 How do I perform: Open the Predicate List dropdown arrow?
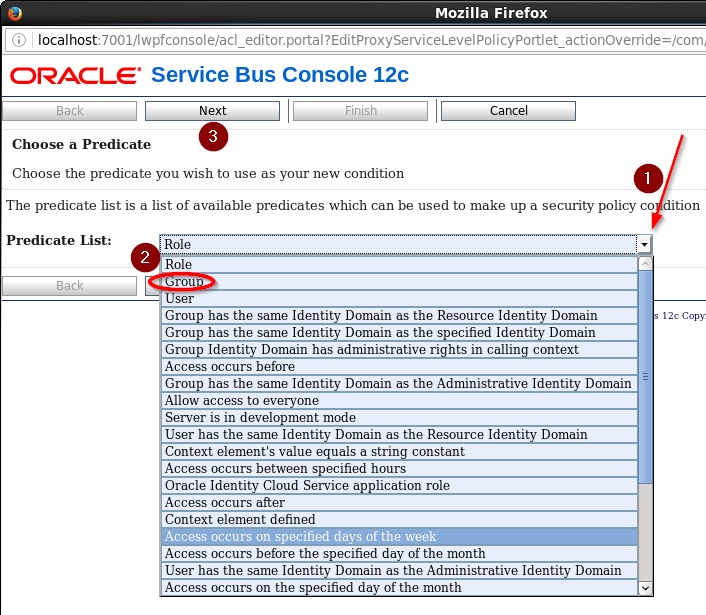click(x=645, y=244)
